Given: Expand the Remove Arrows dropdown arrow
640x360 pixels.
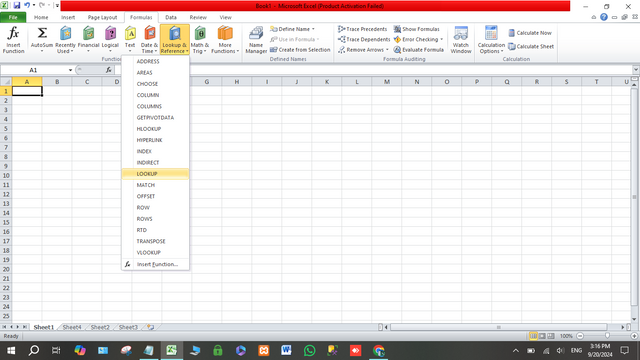Looking at the screenshot, I should pyautogui.click(x=387, y=50).
